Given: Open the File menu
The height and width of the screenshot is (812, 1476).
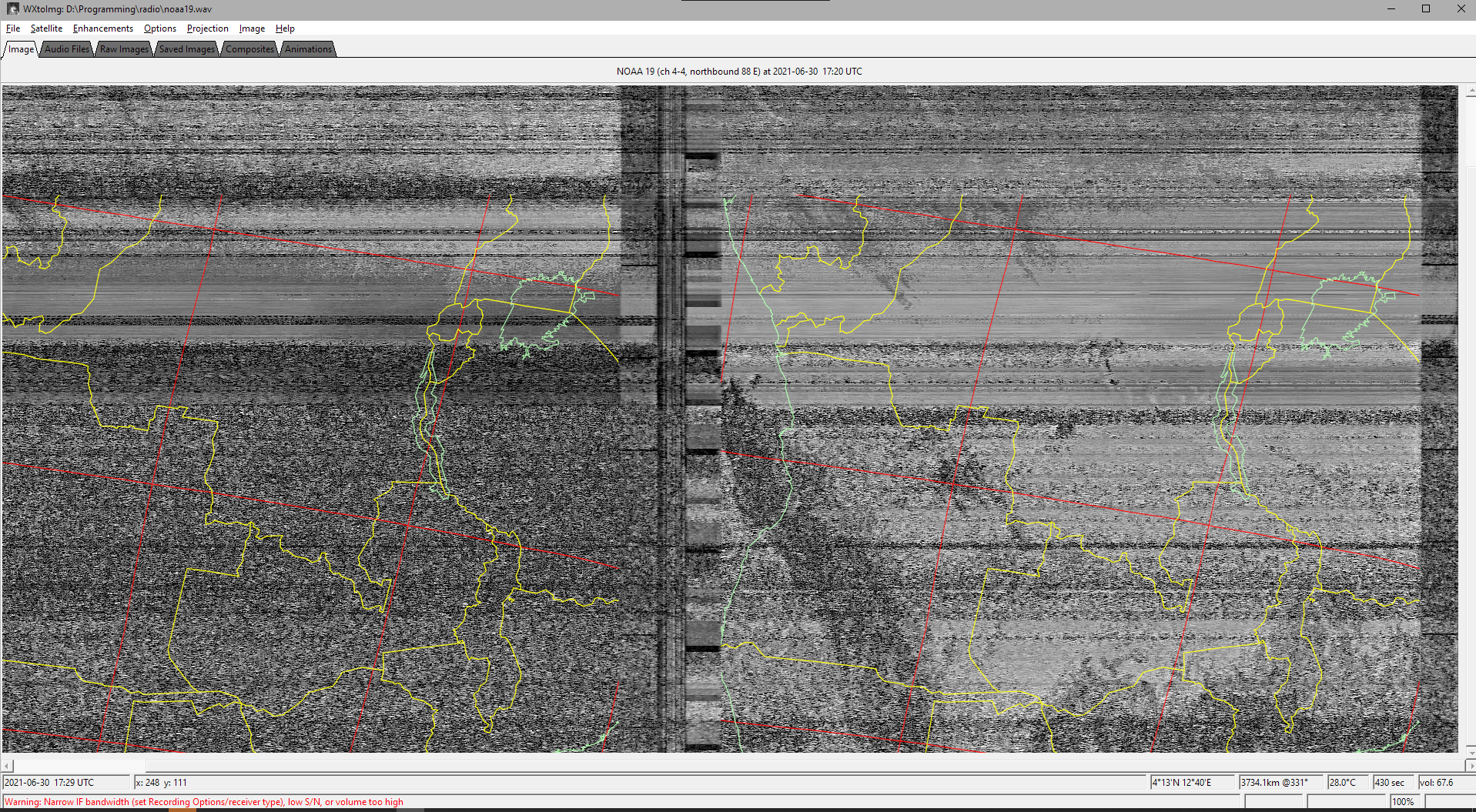Looking at the screenshot, I should click(13, 28).
